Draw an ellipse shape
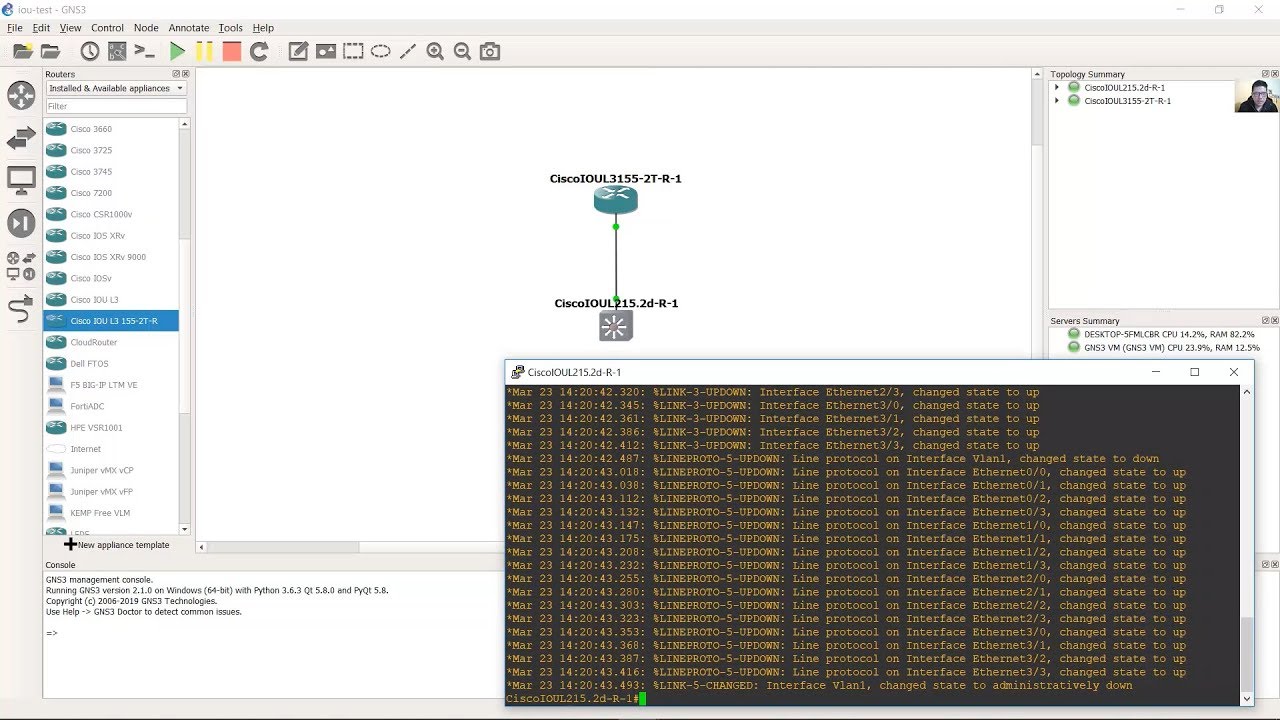 pos(380,51)
